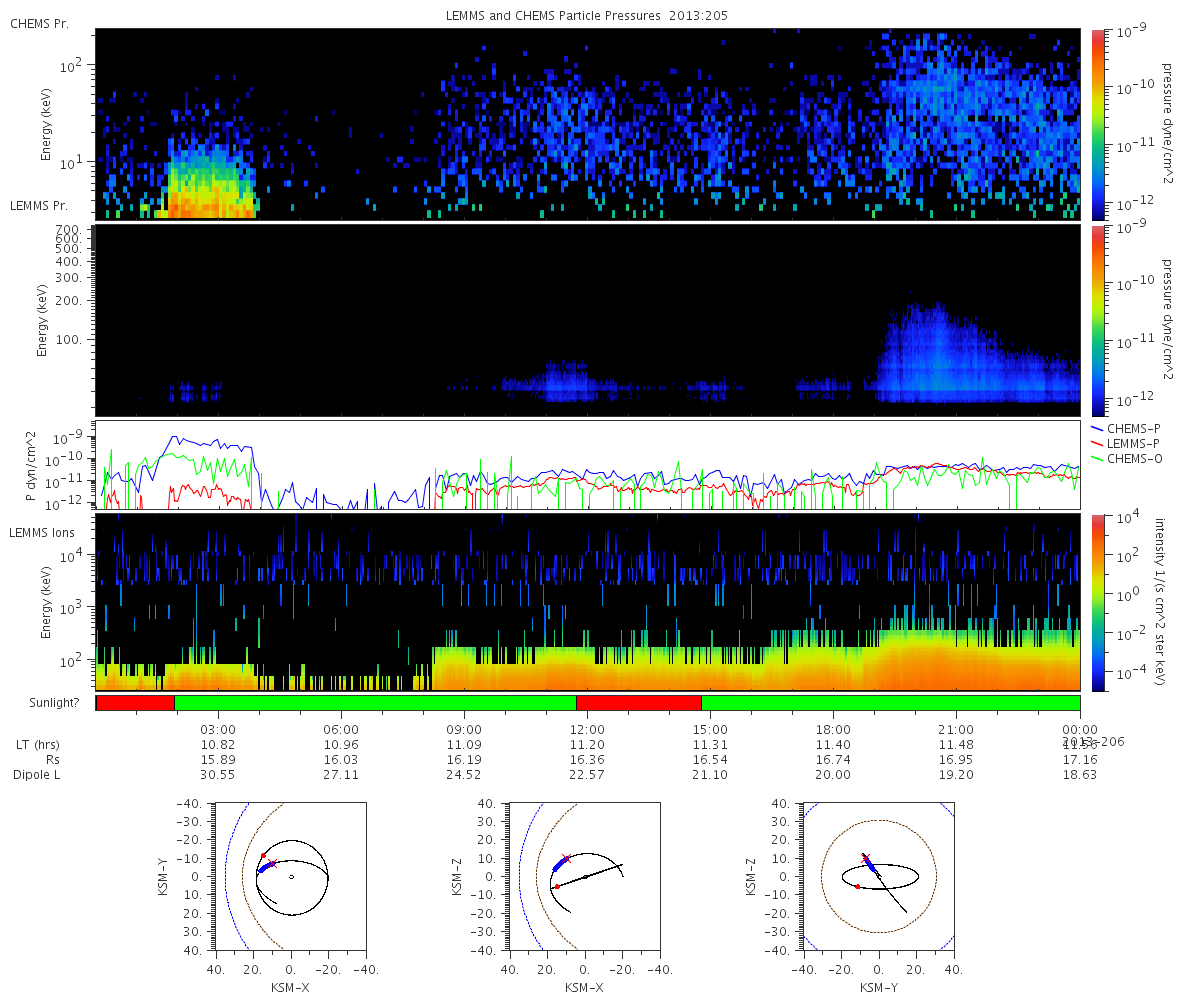
Task: Select the Dipole L value 19.20
Action: click(x=956, y=775)
